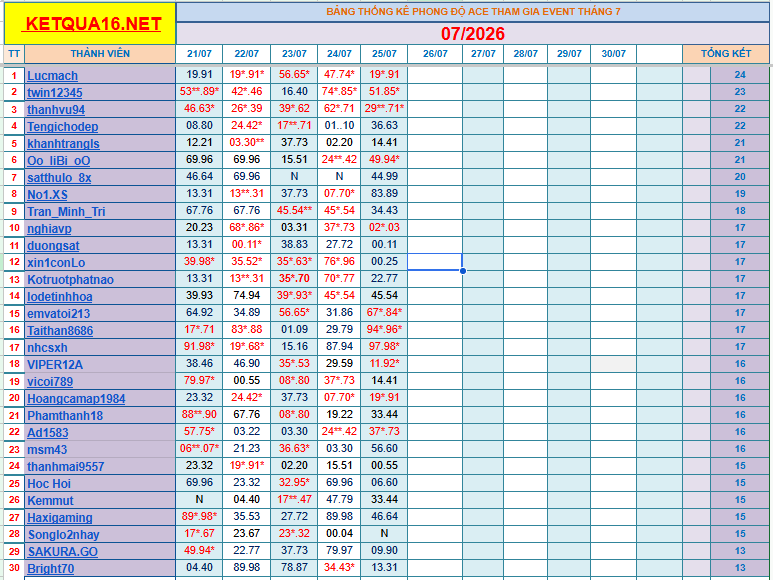
Task: Select satthulo_8x's total score 20
Action: 740,177
